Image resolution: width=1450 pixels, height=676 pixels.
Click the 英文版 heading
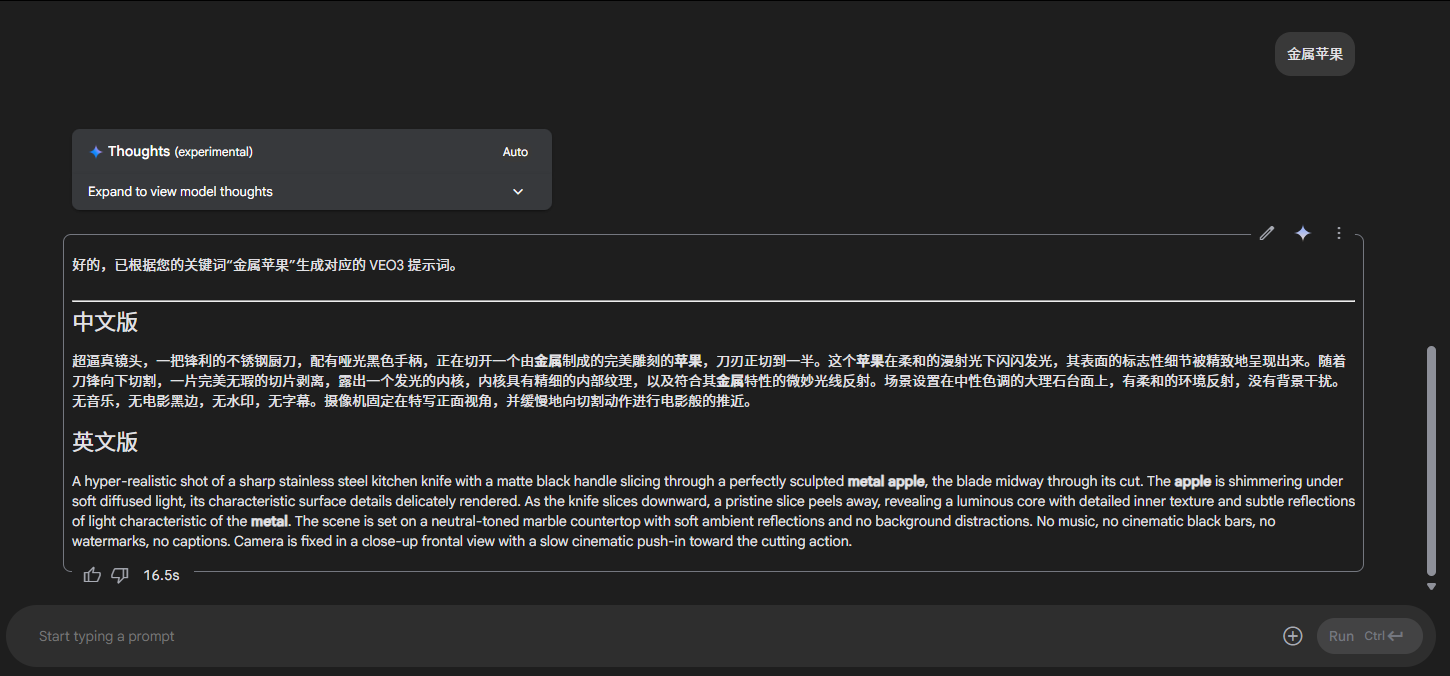pyautogui.click(x=105, y=442)
